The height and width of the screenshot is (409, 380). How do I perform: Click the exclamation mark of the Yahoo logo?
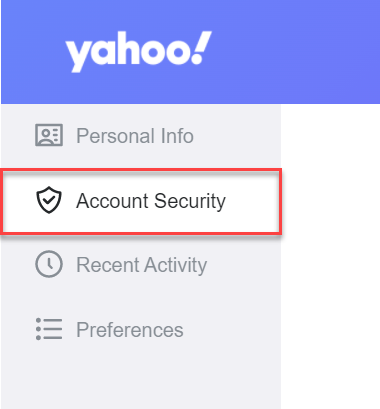click(202, 48)
